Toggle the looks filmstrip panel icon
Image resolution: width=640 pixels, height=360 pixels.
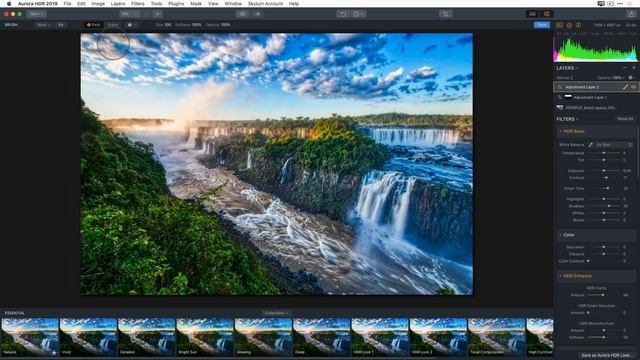point(533,14)
